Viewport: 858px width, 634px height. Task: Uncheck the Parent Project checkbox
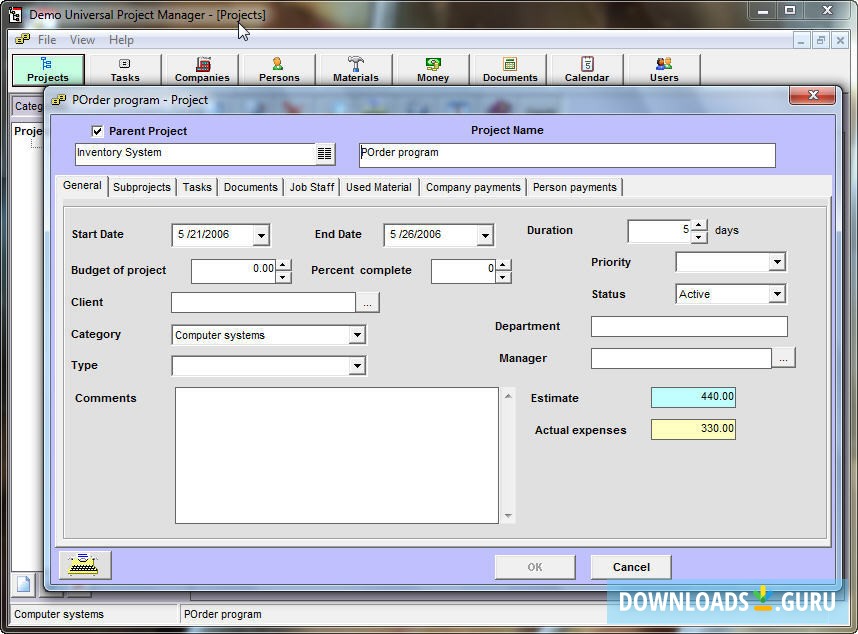click(x=97, y=131)
